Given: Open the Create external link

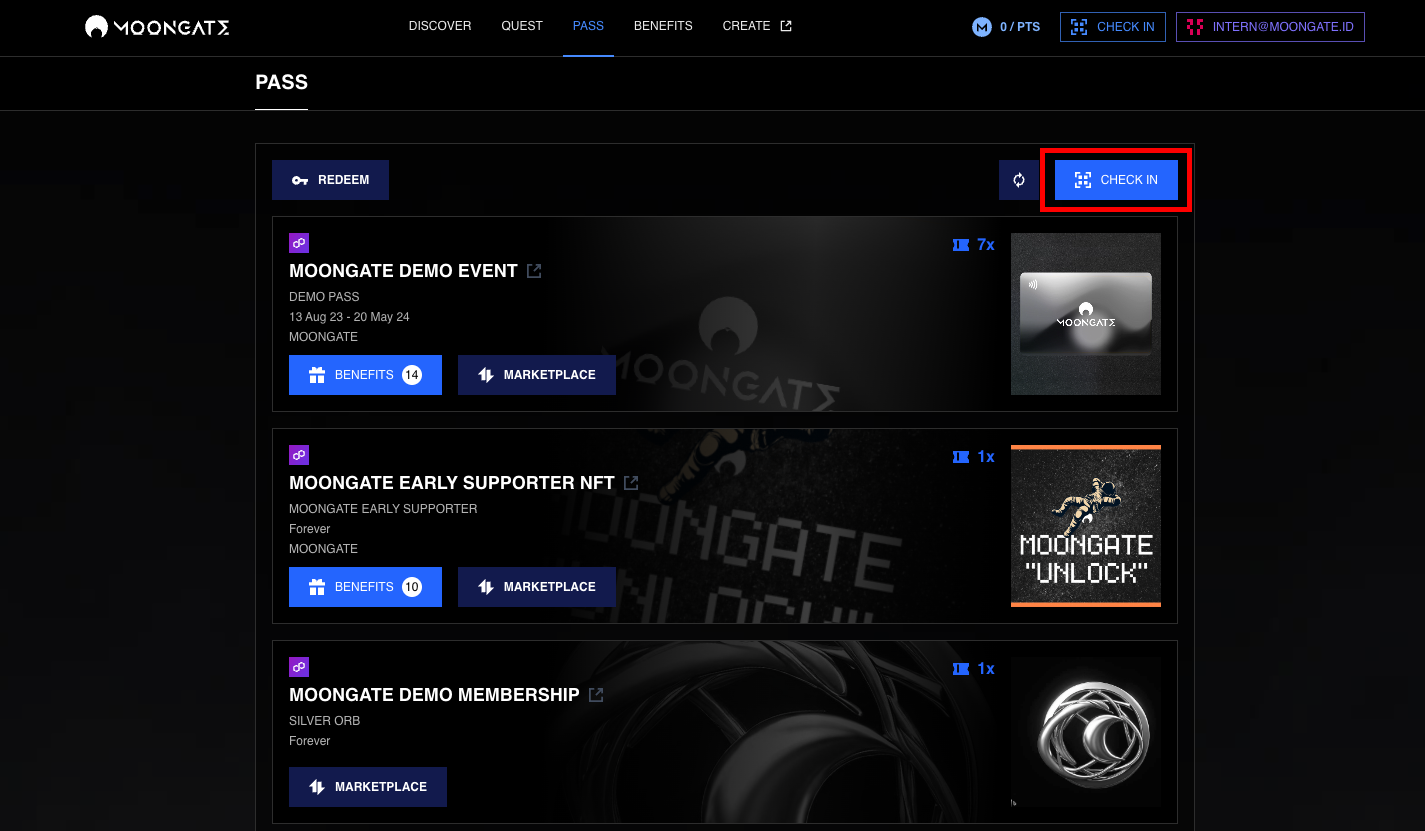Looking at the screenshot, I should [757, 26].
